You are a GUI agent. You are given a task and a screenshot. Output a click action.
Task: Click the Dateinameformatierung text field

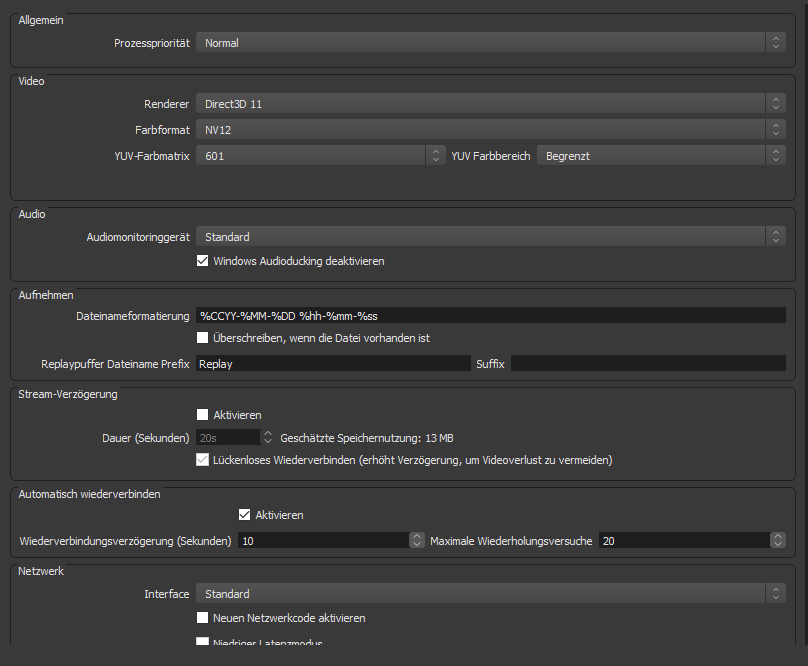tap(490, 315)
